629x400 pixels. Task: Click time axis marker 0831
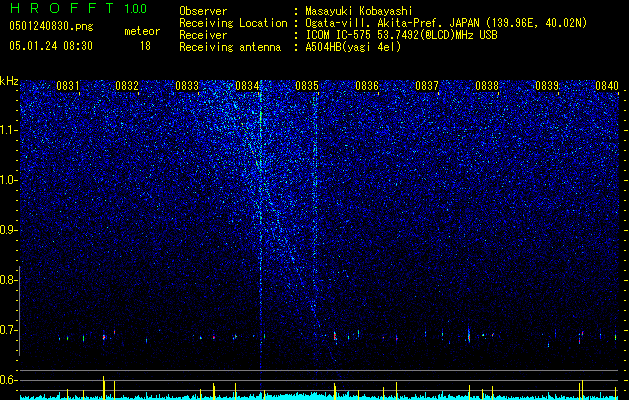click(68, 86)
